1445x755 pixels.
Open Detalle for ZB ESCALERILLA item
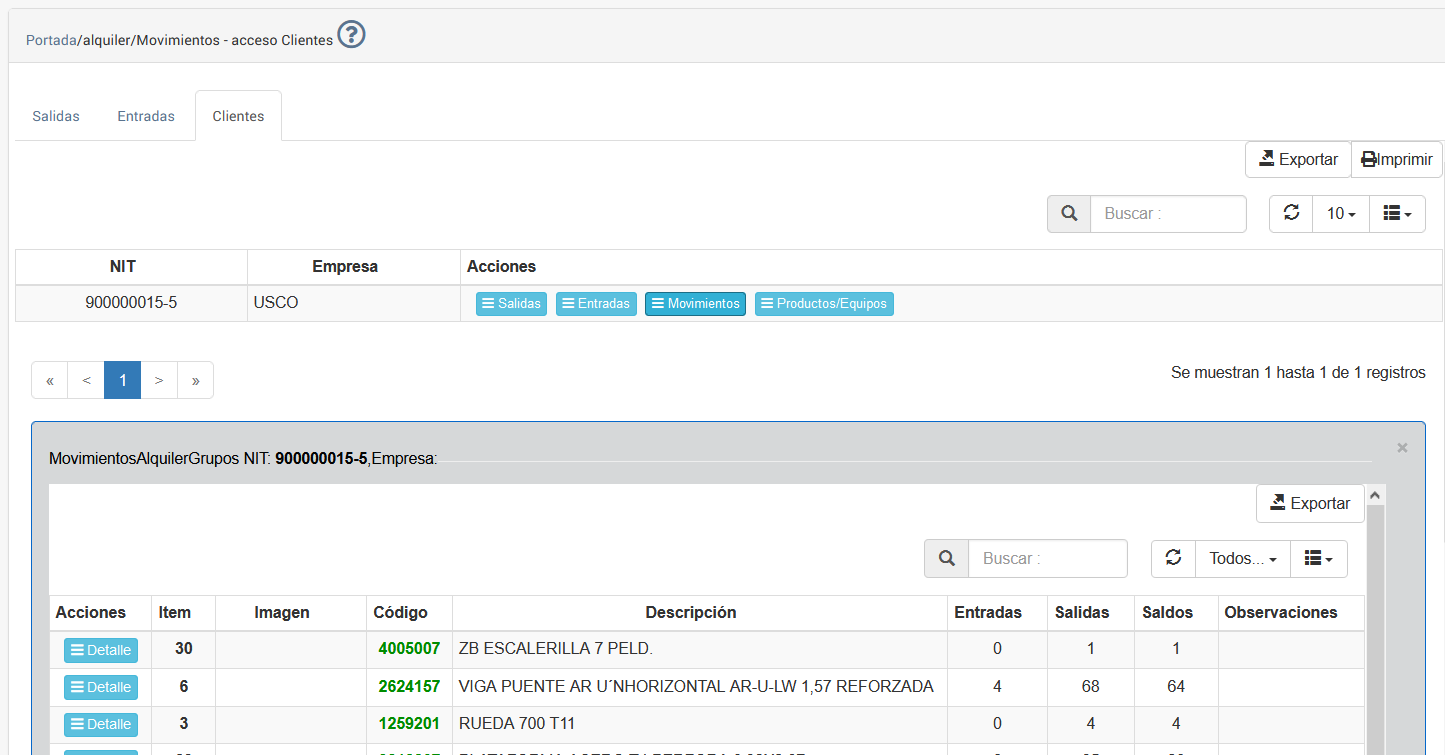101,650
